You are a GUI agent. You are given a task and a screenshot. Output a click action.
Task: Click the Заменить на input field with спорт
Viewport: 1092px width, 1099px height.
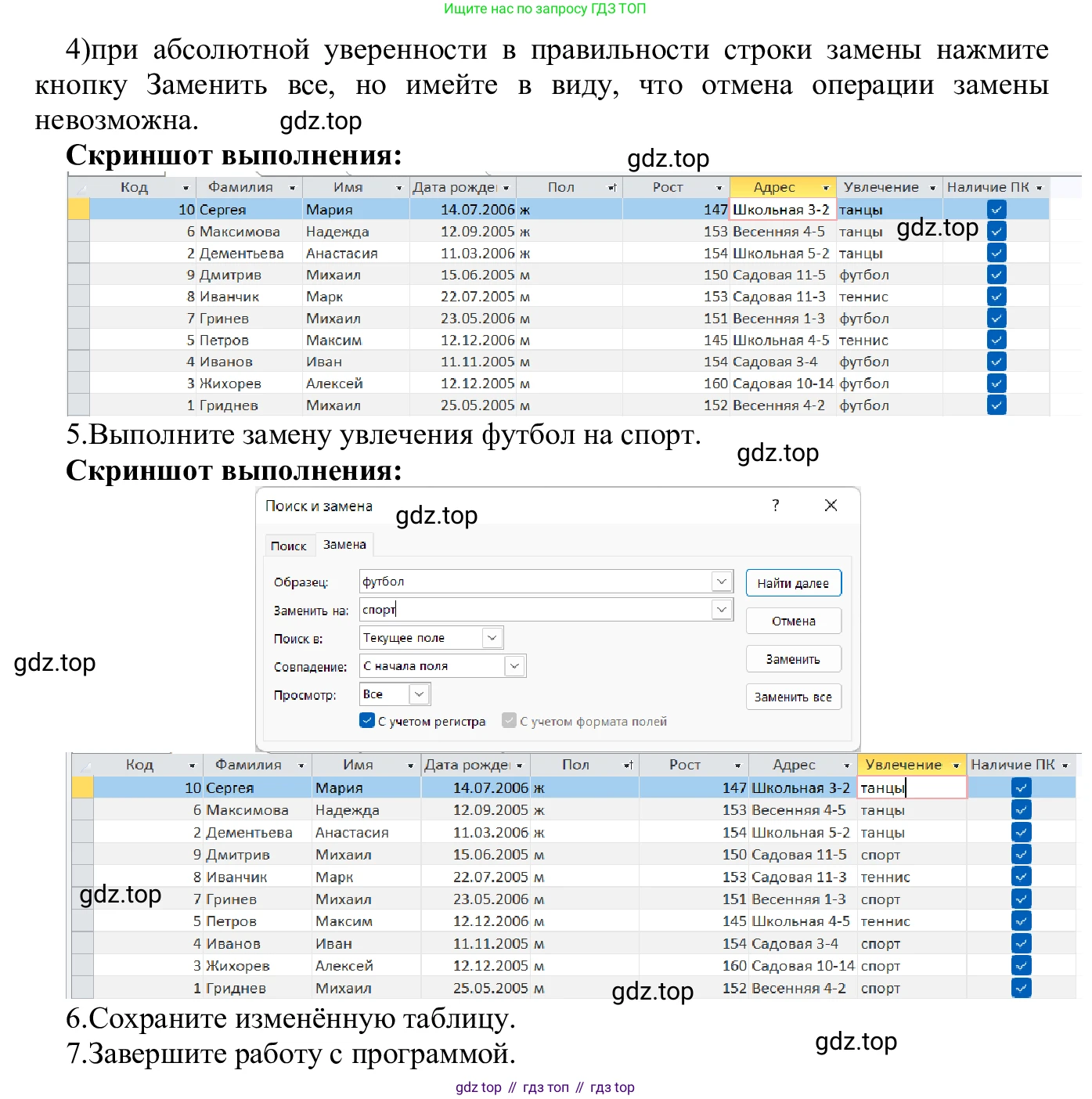[x=535, y=610]
